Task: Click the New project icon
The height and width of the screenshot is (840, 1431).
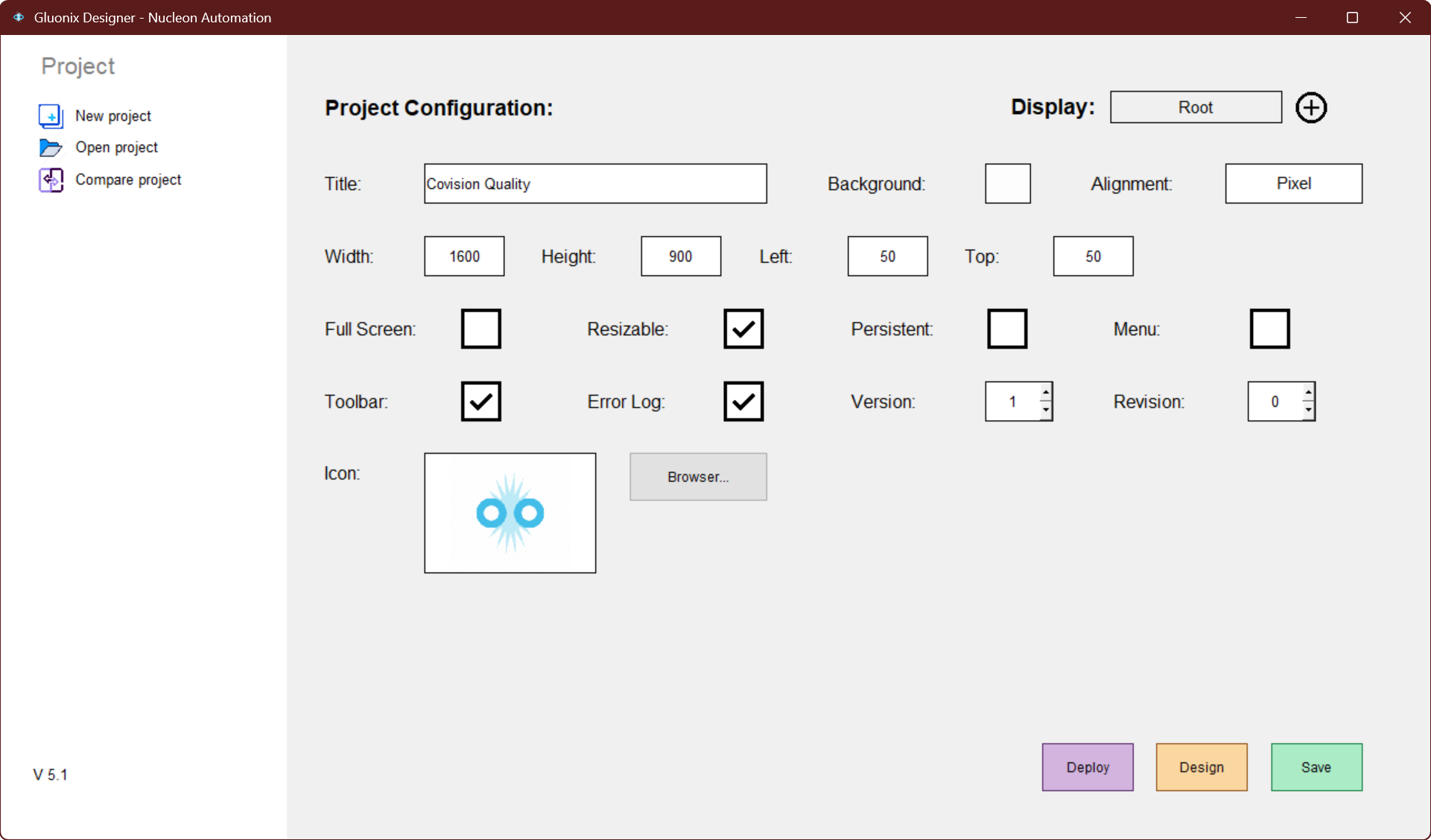Action: 51,115
